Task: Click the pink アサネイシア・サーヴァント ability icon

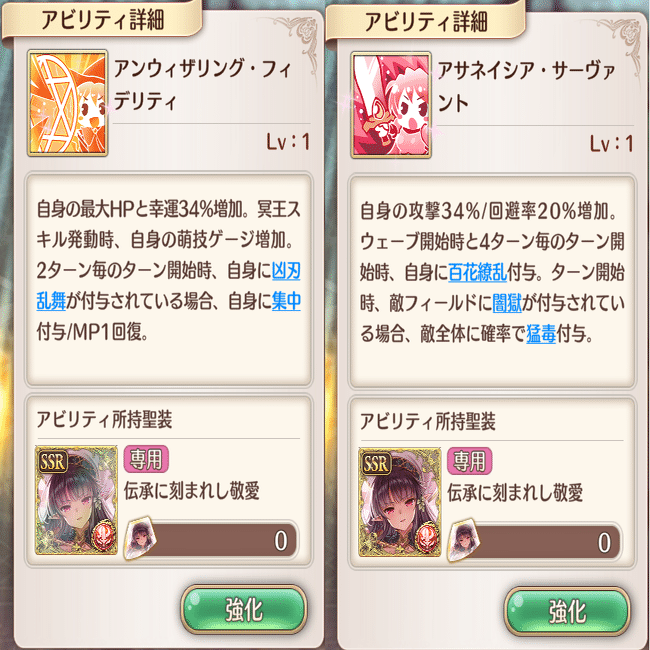Action: click(x=391, y=105)
